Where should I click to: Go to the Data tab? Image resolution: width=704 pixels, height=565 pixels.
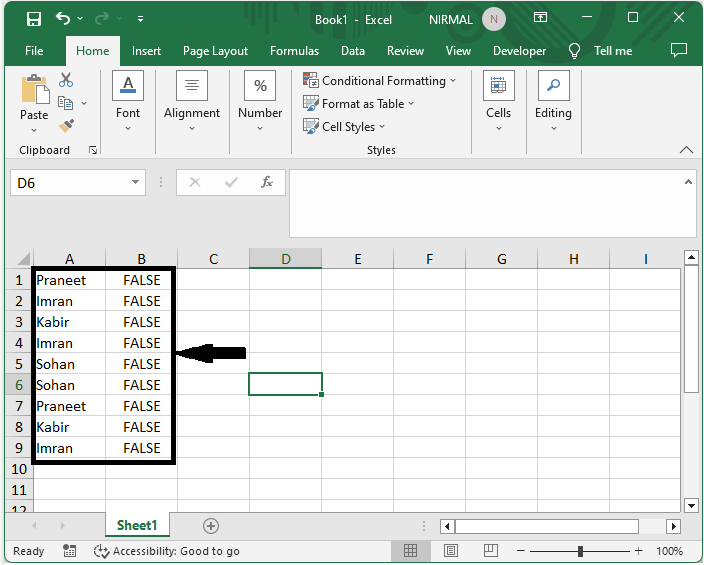pos(353,51)
